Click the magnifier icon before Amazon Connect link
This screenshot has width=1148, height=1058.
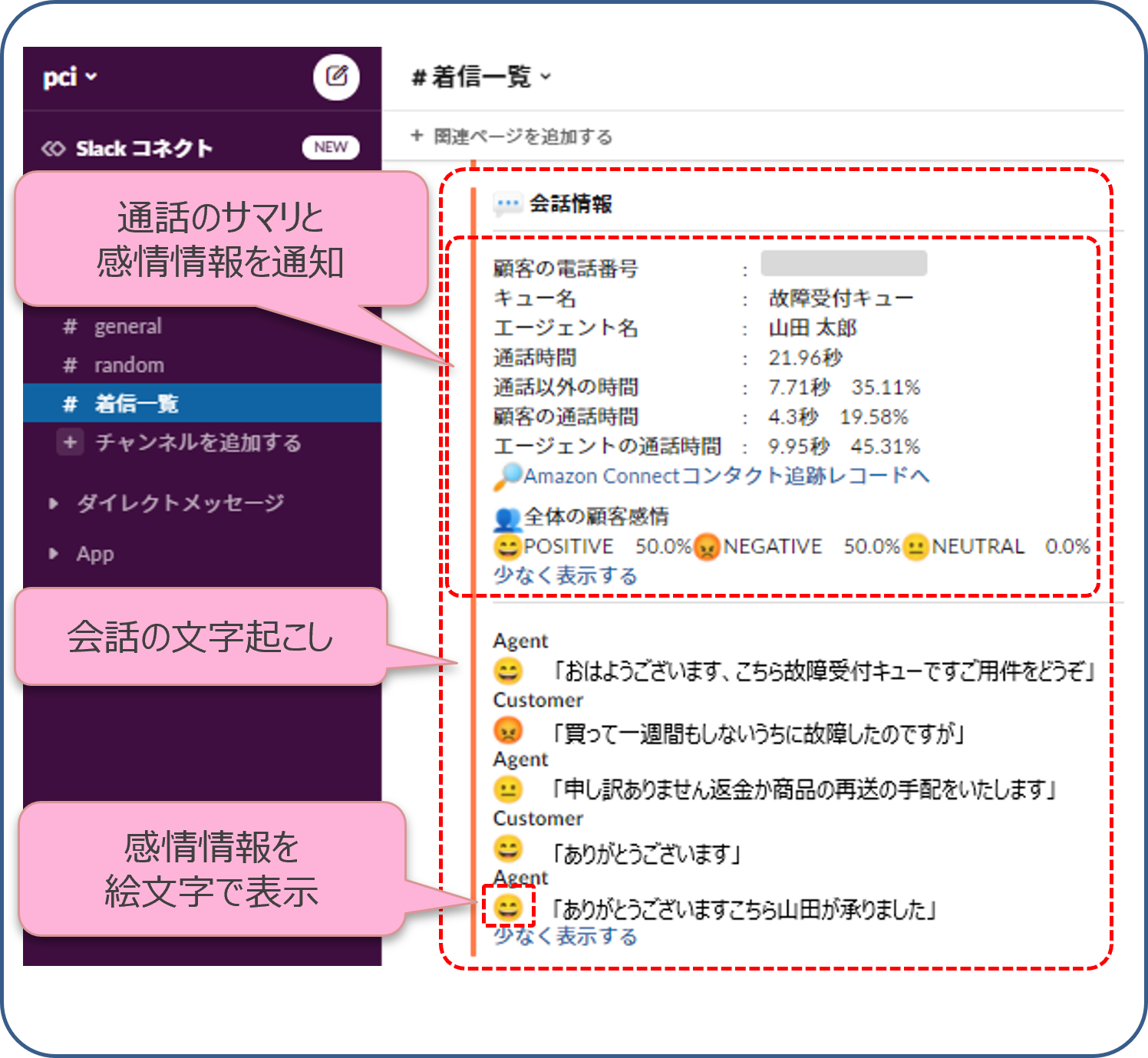point(507,476)
